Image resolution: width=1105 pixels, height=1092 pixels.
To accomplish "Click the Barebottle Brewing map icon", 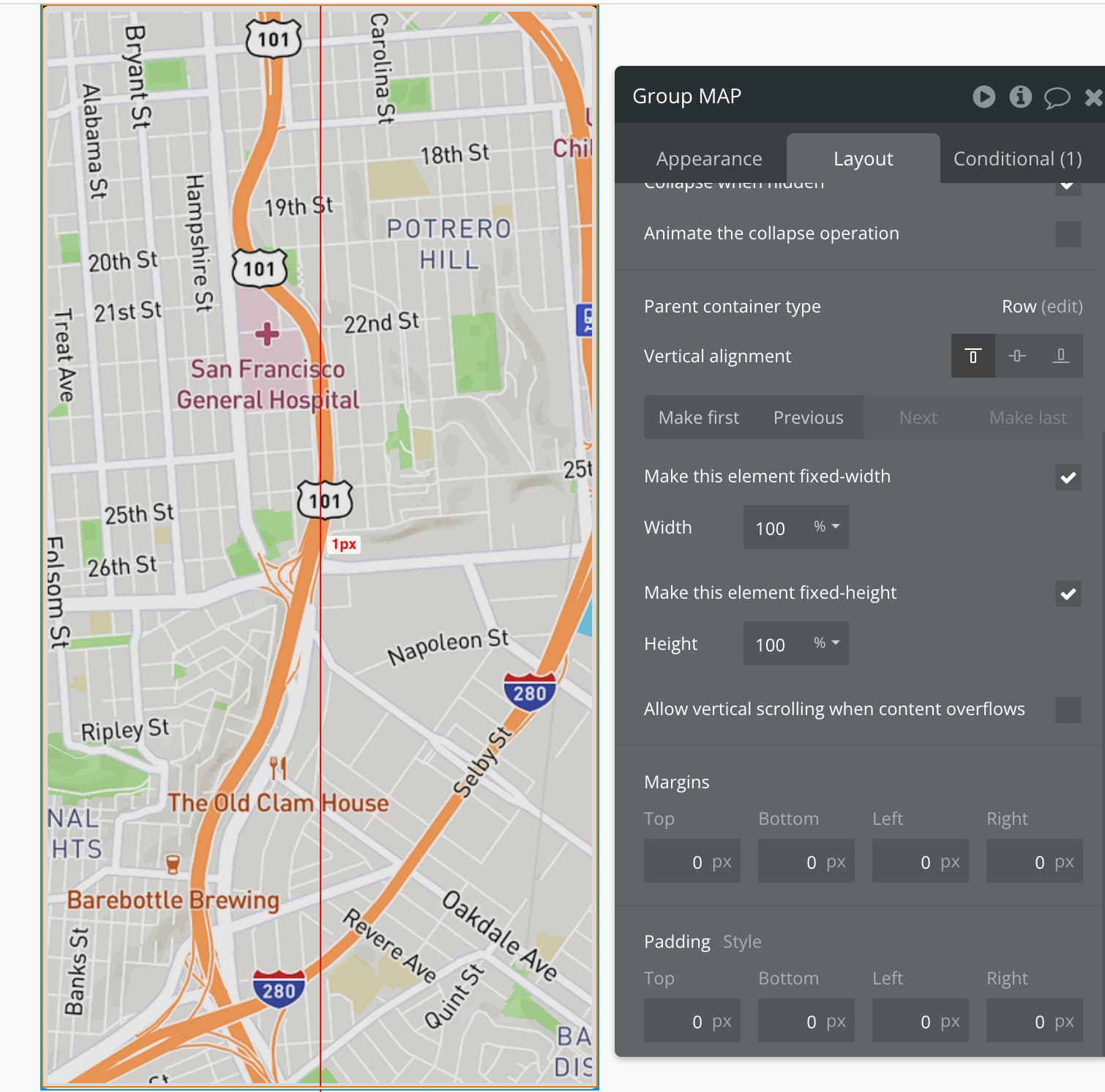I will click(173, 864).
